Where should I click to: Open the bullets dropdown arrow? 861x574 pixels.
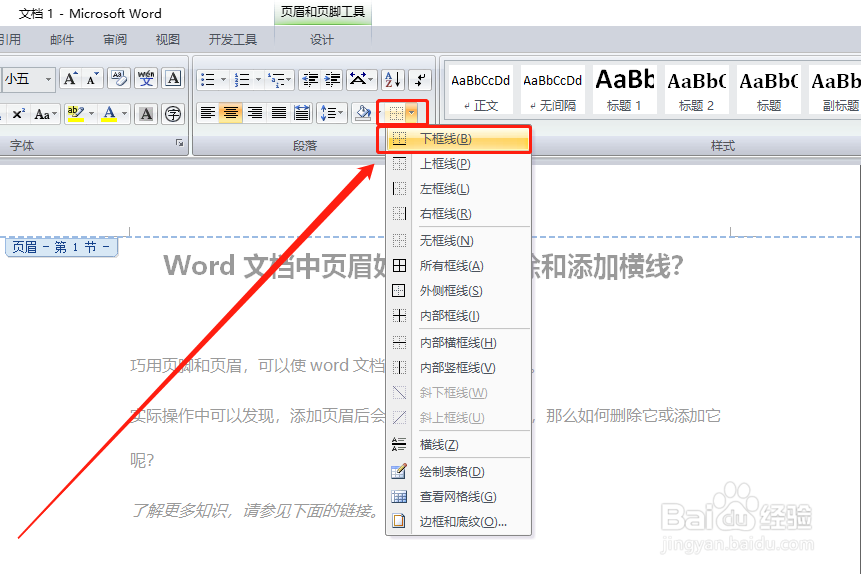tap(223, 80)
